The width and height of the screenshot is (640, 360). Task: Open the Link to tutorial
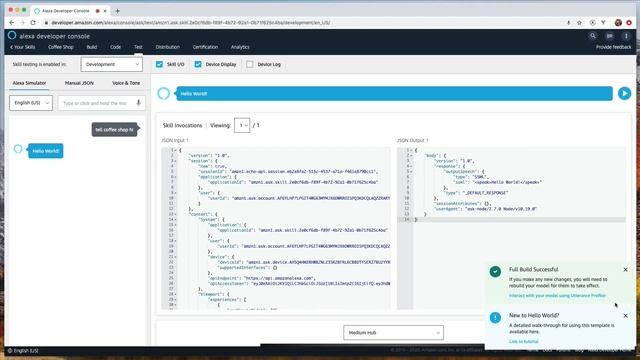point(524,341)
